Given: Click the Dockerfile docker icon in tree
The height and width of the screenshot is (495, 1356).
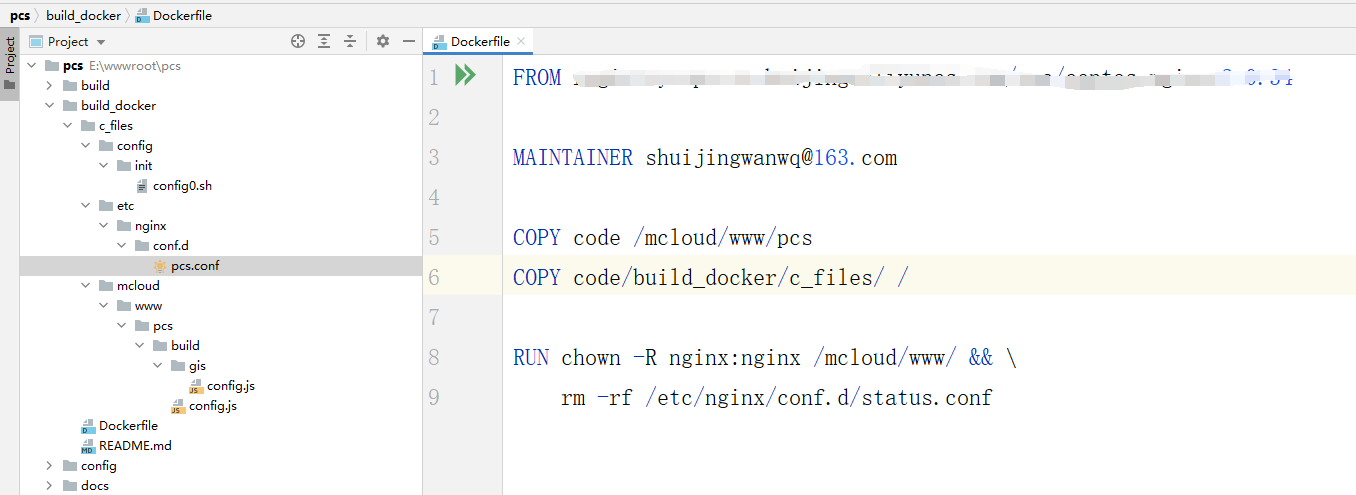Looking at the screenshot, I should click(x=88, y=427).
